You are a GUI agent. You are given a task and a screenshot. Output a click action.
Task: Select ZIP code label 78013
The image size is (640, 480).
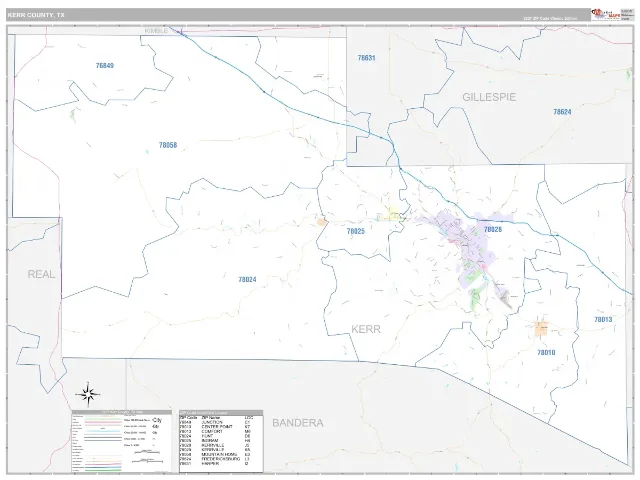[x=603, y=320]
